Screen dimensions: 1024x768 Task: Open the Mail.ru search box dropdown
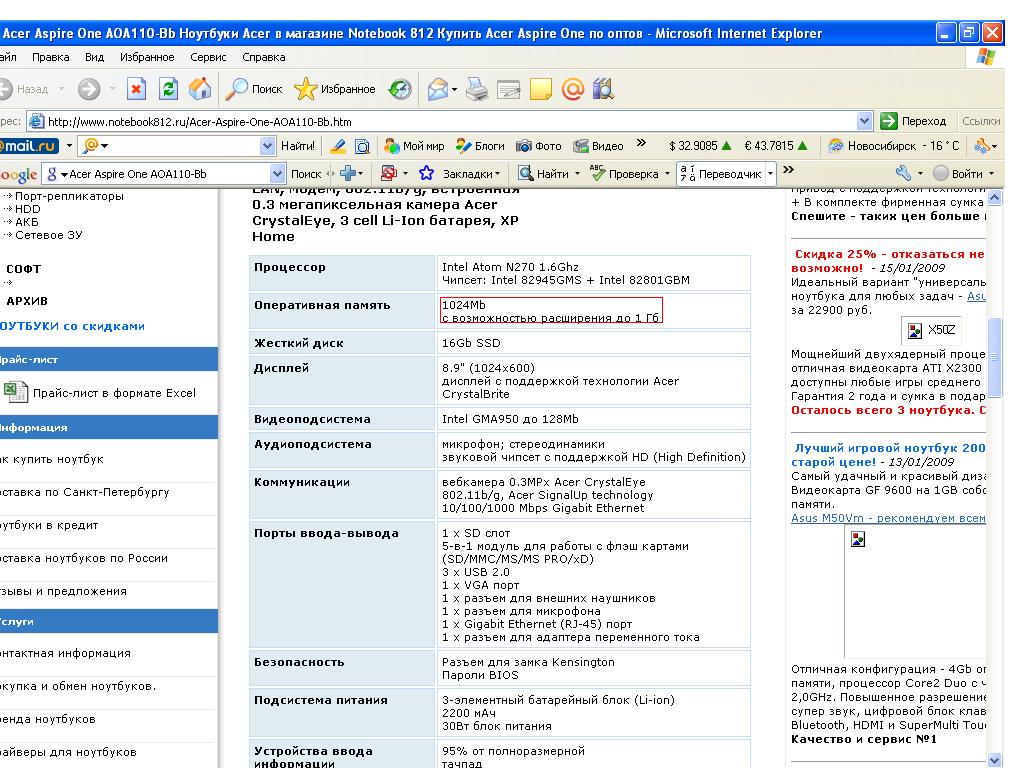point(267,146)
